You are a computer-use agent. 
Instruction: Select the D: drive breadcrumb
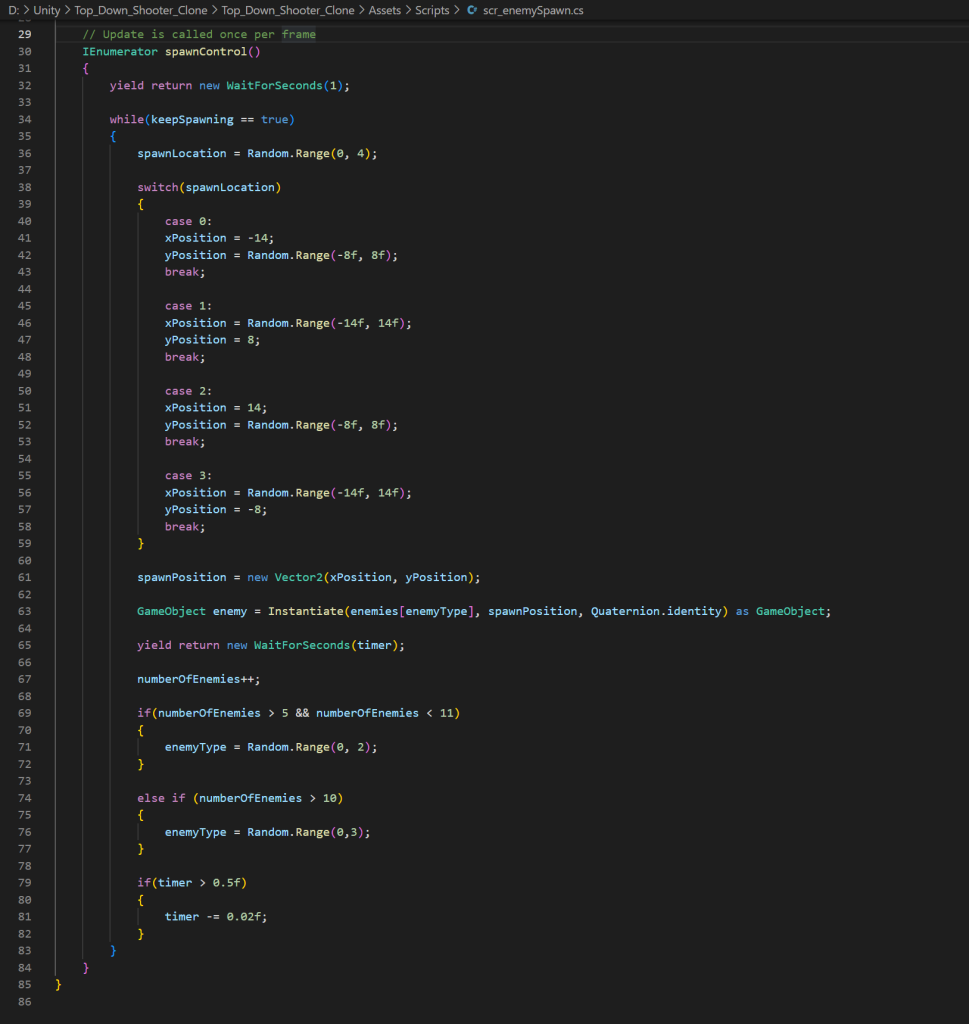coord(14,10)
